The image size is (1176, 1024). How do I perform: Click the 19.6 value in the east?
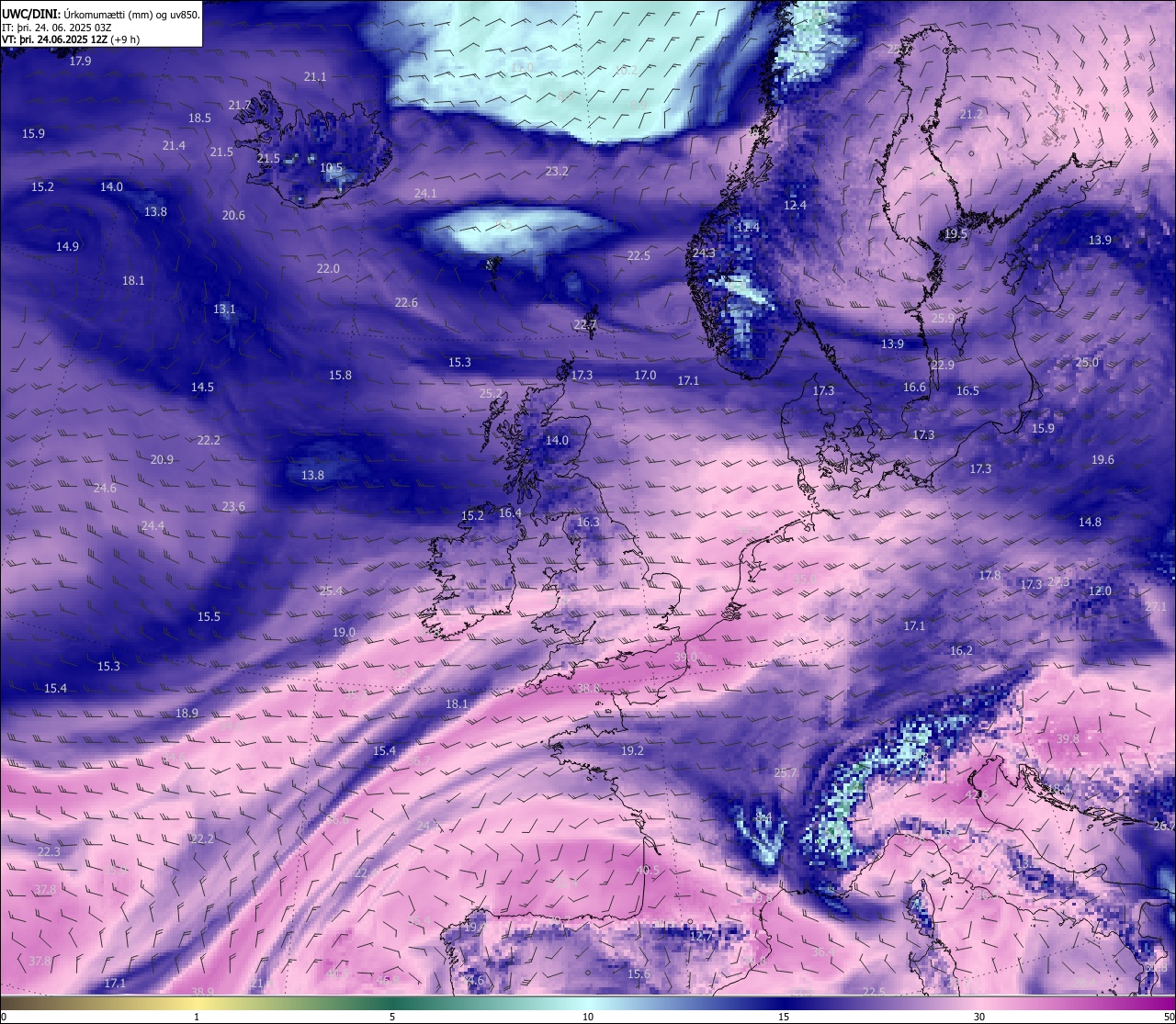point(1102,459)
